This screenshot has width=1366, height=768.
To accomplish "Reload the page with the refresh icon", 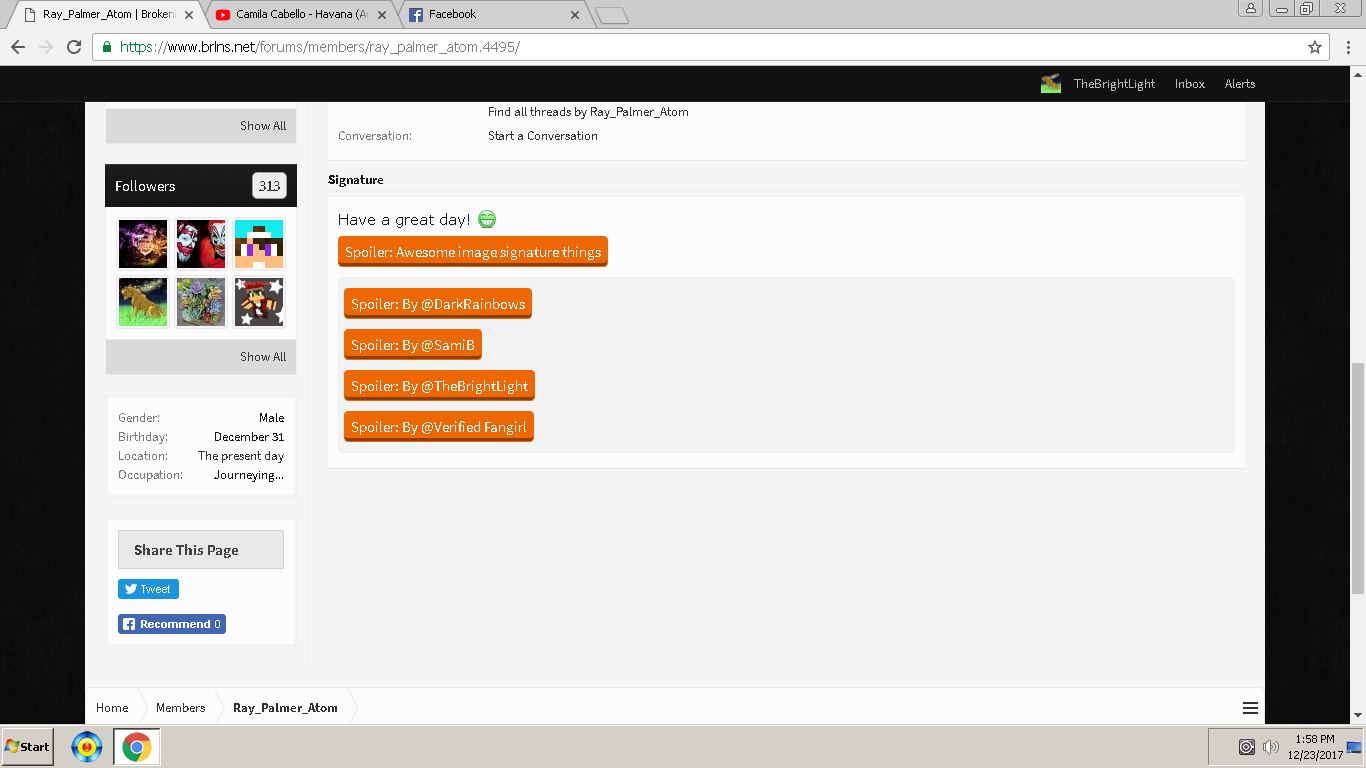I will (74, 47).
